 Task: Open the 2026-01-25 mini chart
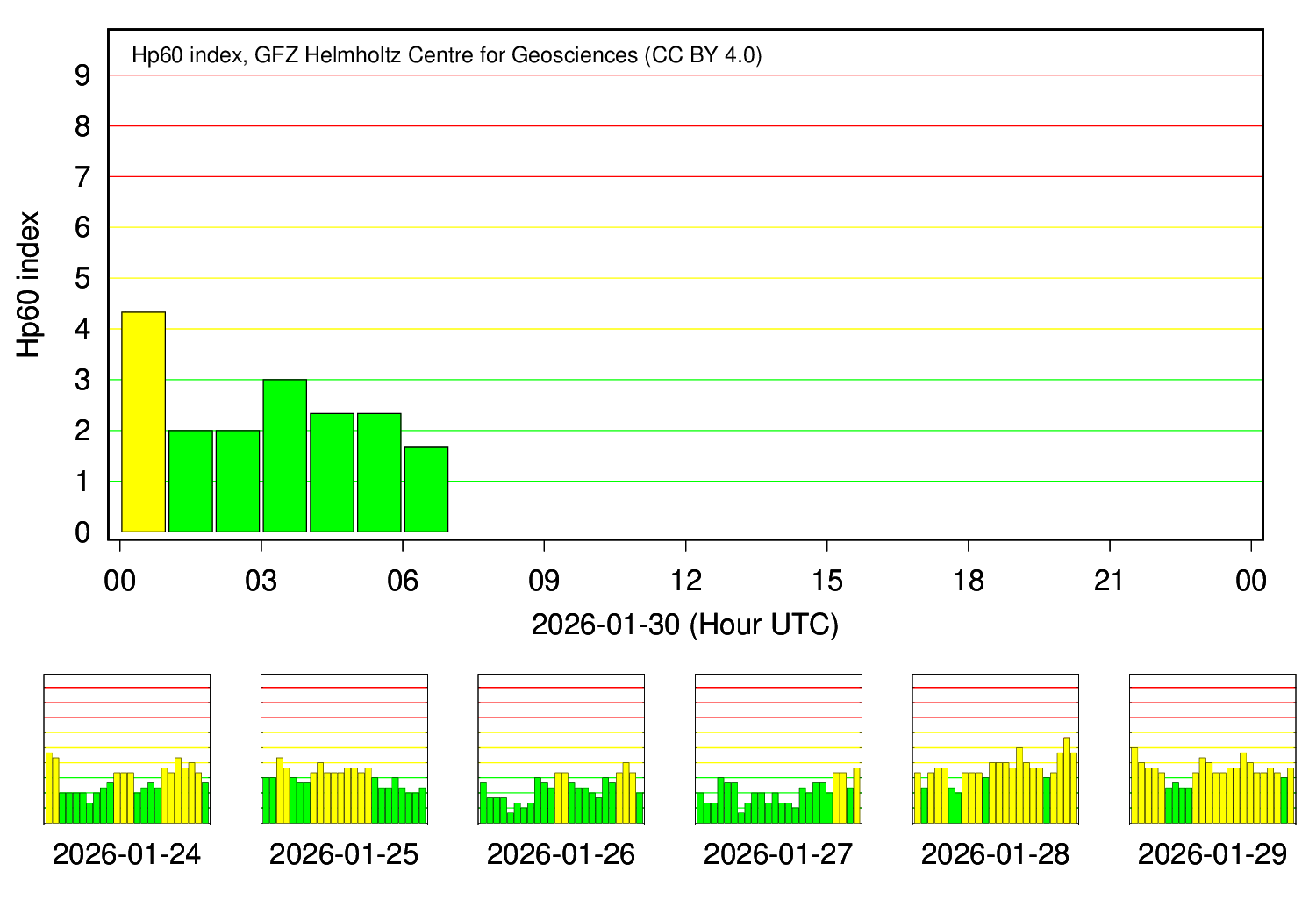(345, 750)
